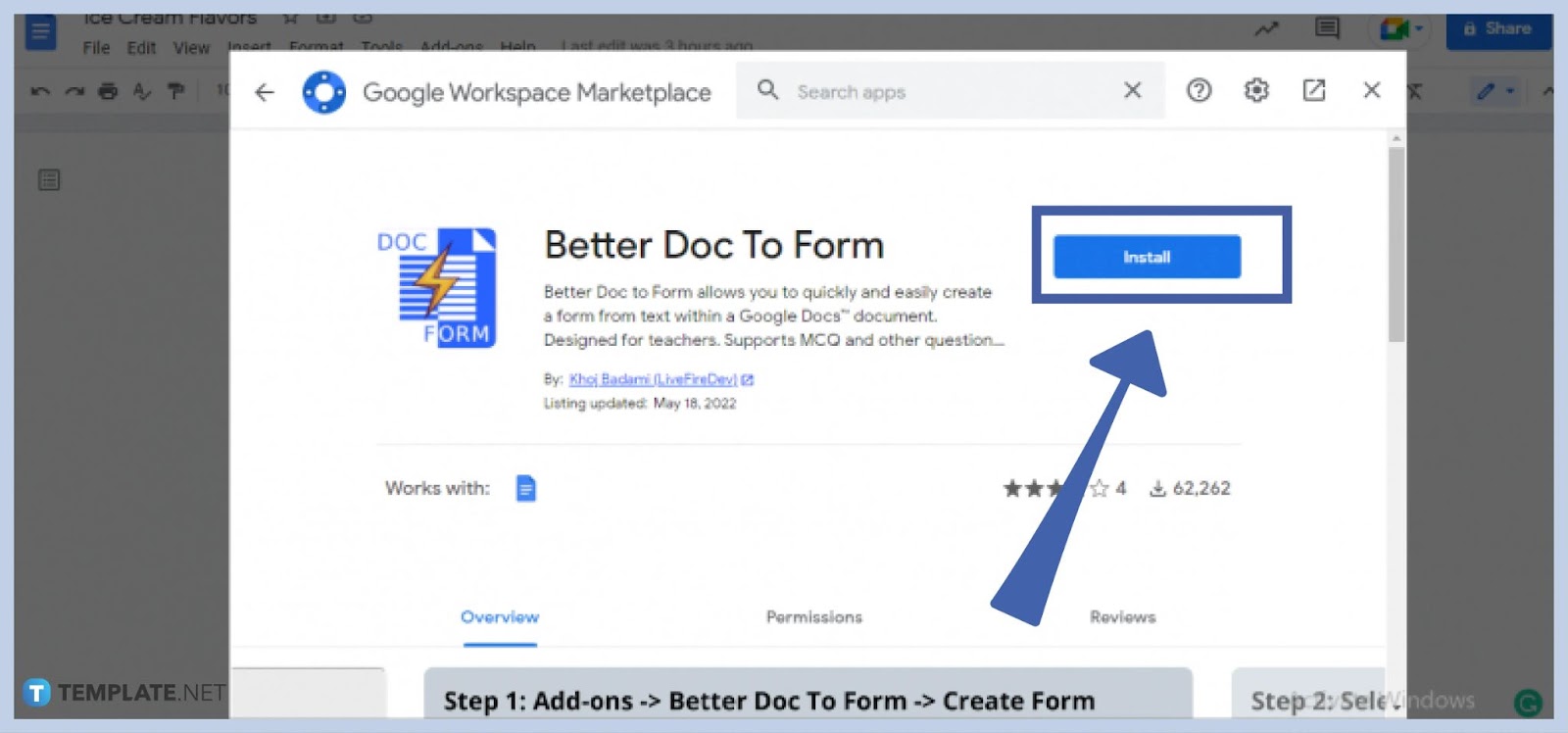Screen dimensions: 1568x733
Task: Click the magnifier search icon
Action: (768, 91)
